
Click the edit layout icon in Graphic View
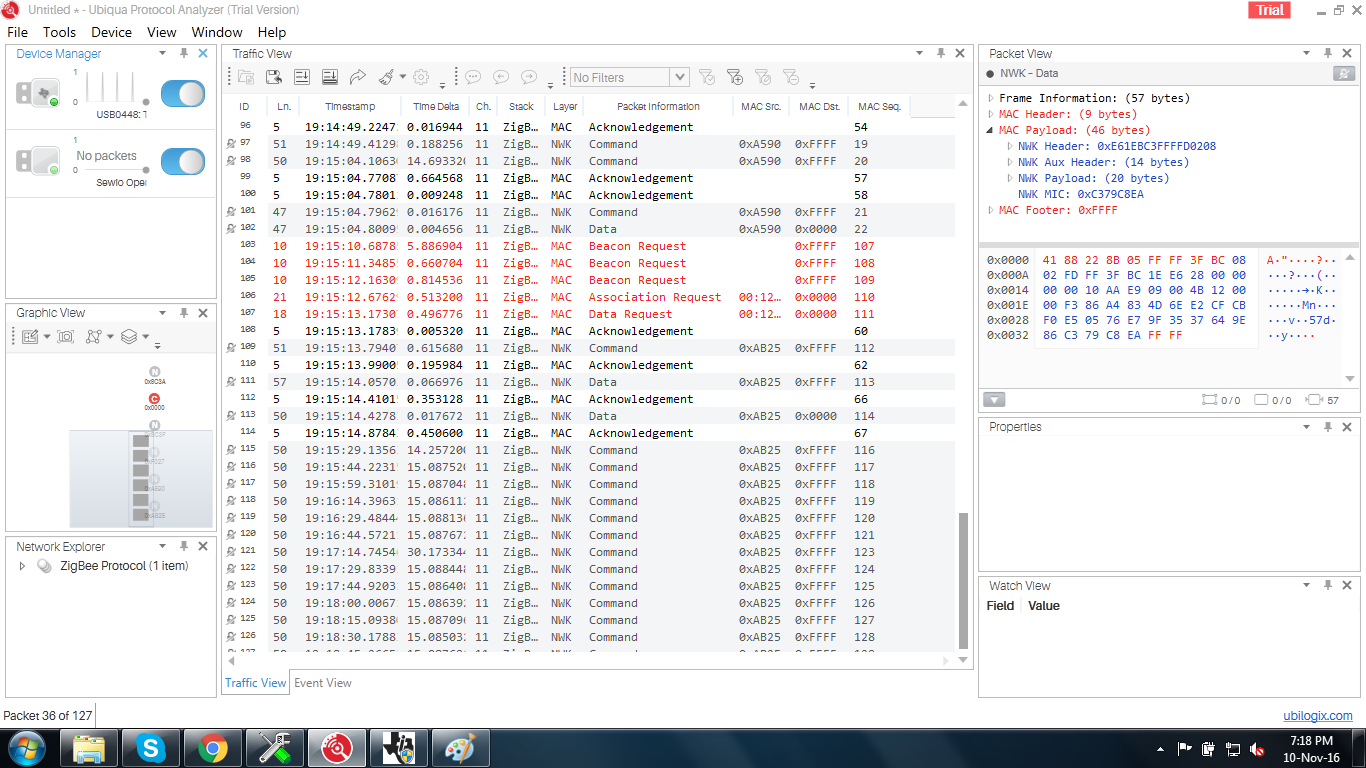pos(30,337)
